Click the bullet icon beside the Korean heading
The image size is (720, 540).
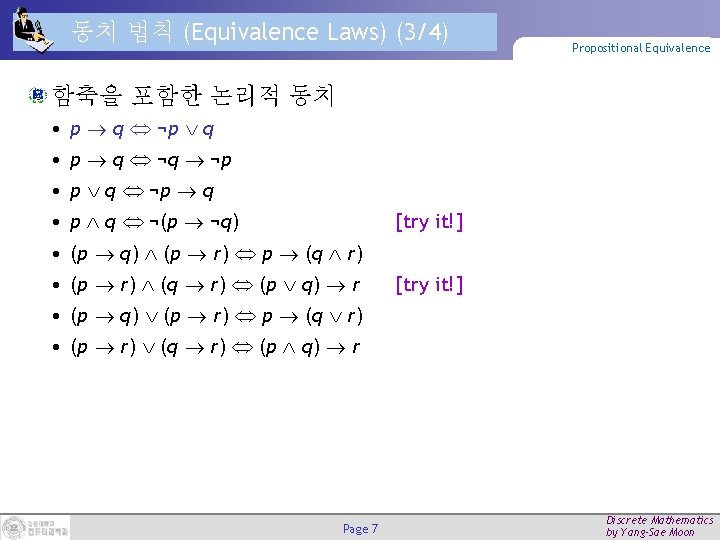(x=38, y=95)
